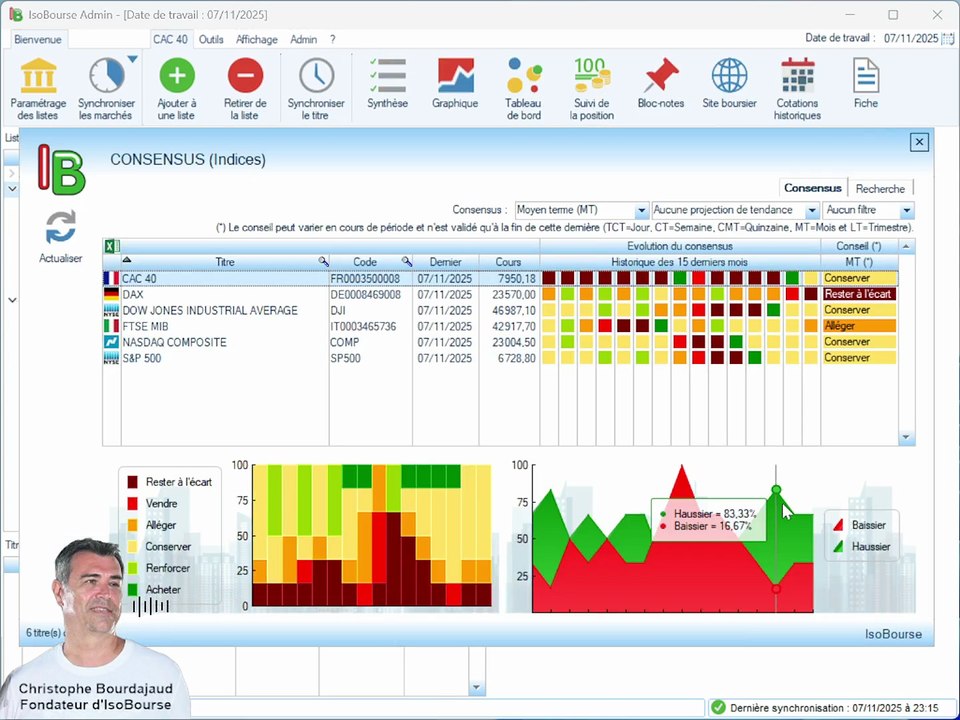This screenshot has width=960, height=720.
Task: Click the French flag icon for CAC 40
Action: 111,279
